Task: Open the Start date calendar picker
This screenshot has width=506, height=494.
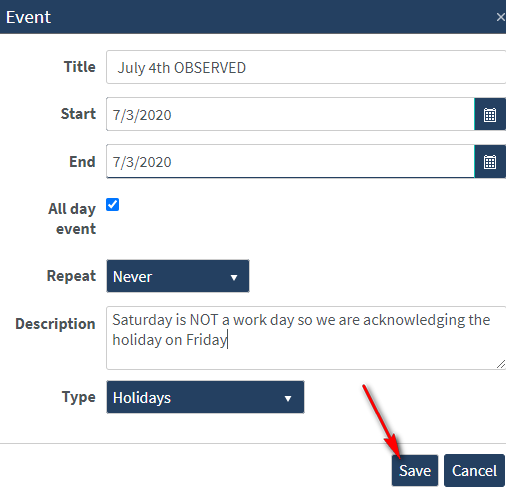Action: [490, 114]
